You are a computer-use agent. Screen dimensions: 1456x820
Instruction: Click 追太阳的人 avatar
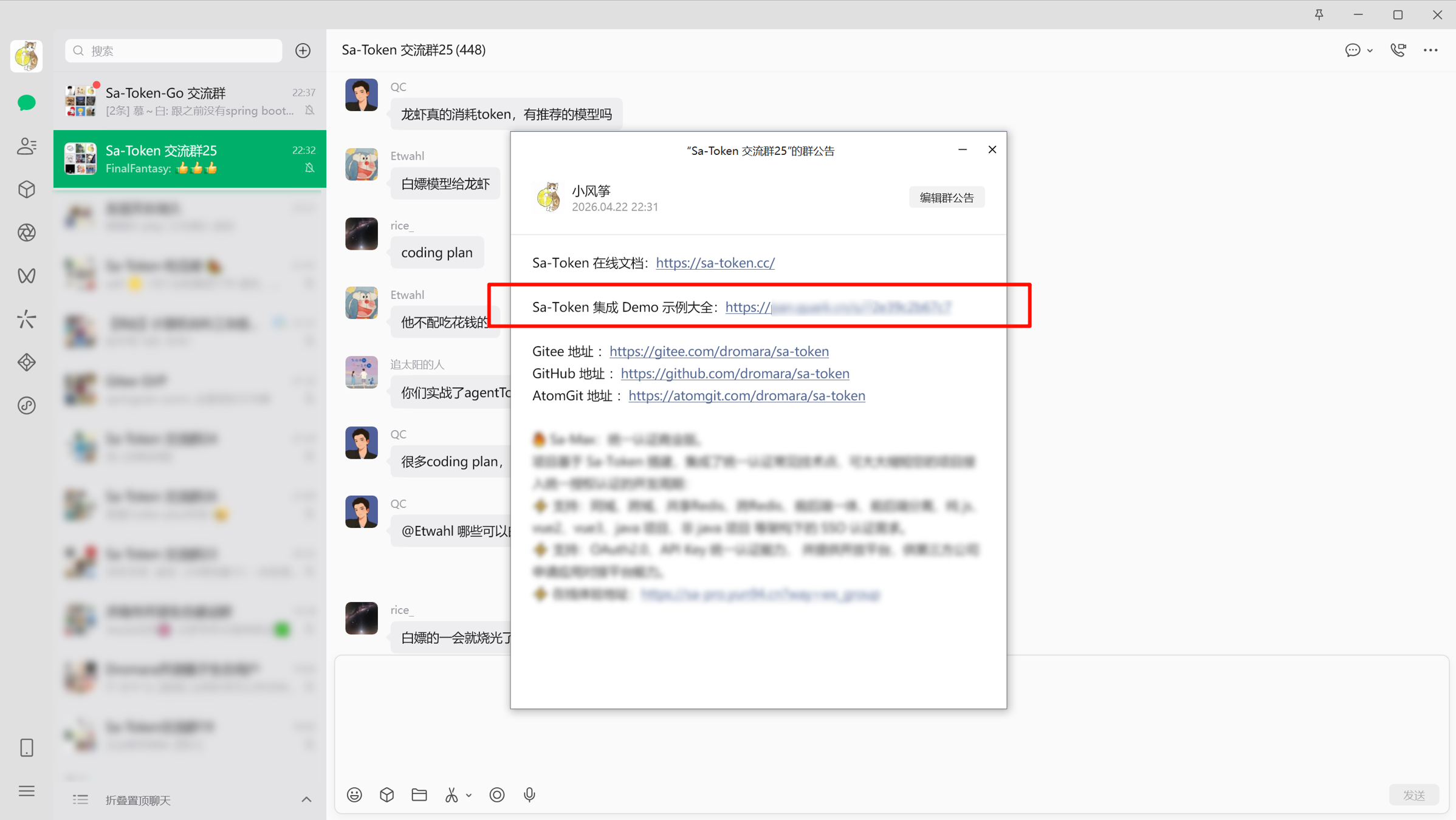pyautogui.click(x=362, y=372)
